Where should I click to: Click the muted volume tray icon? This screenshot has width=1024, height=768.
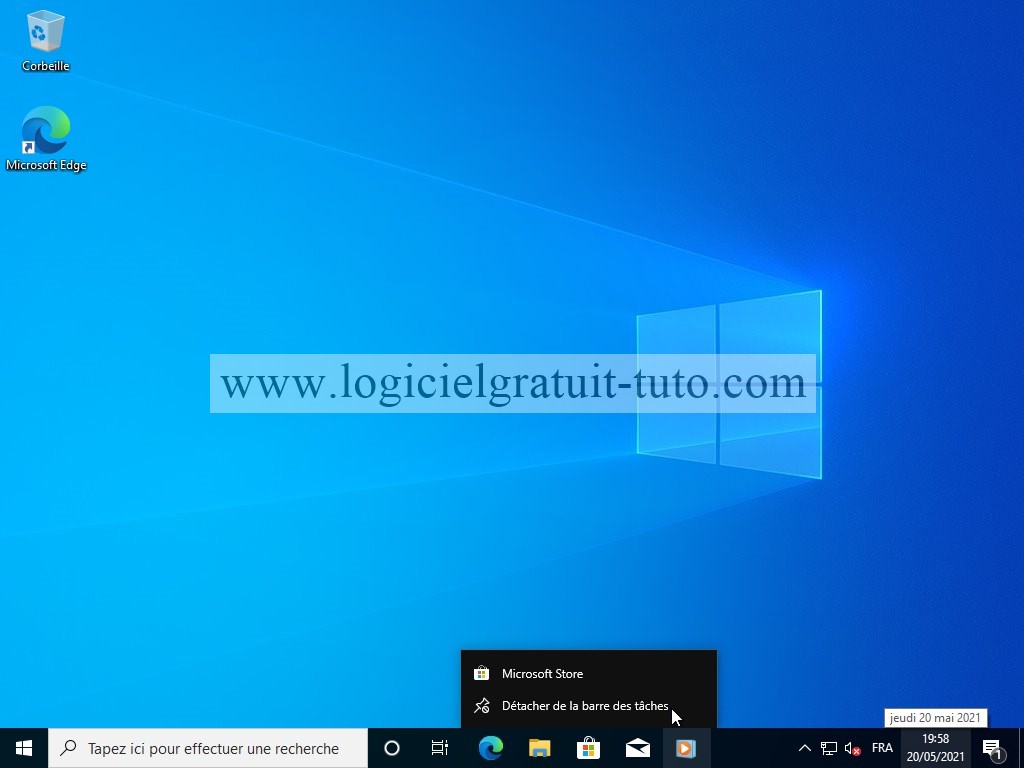852,748
